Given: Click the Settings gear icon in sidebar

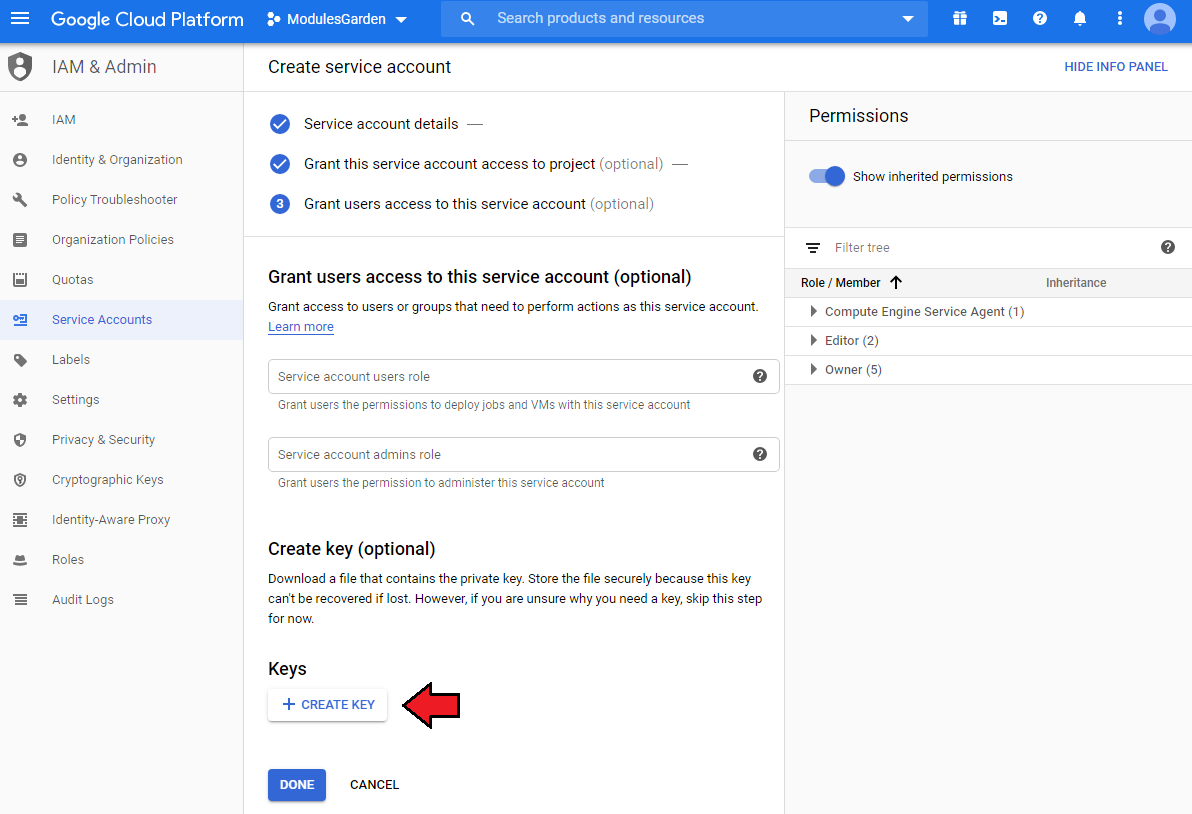Looking at the screenshot, I should click(21, 400).
